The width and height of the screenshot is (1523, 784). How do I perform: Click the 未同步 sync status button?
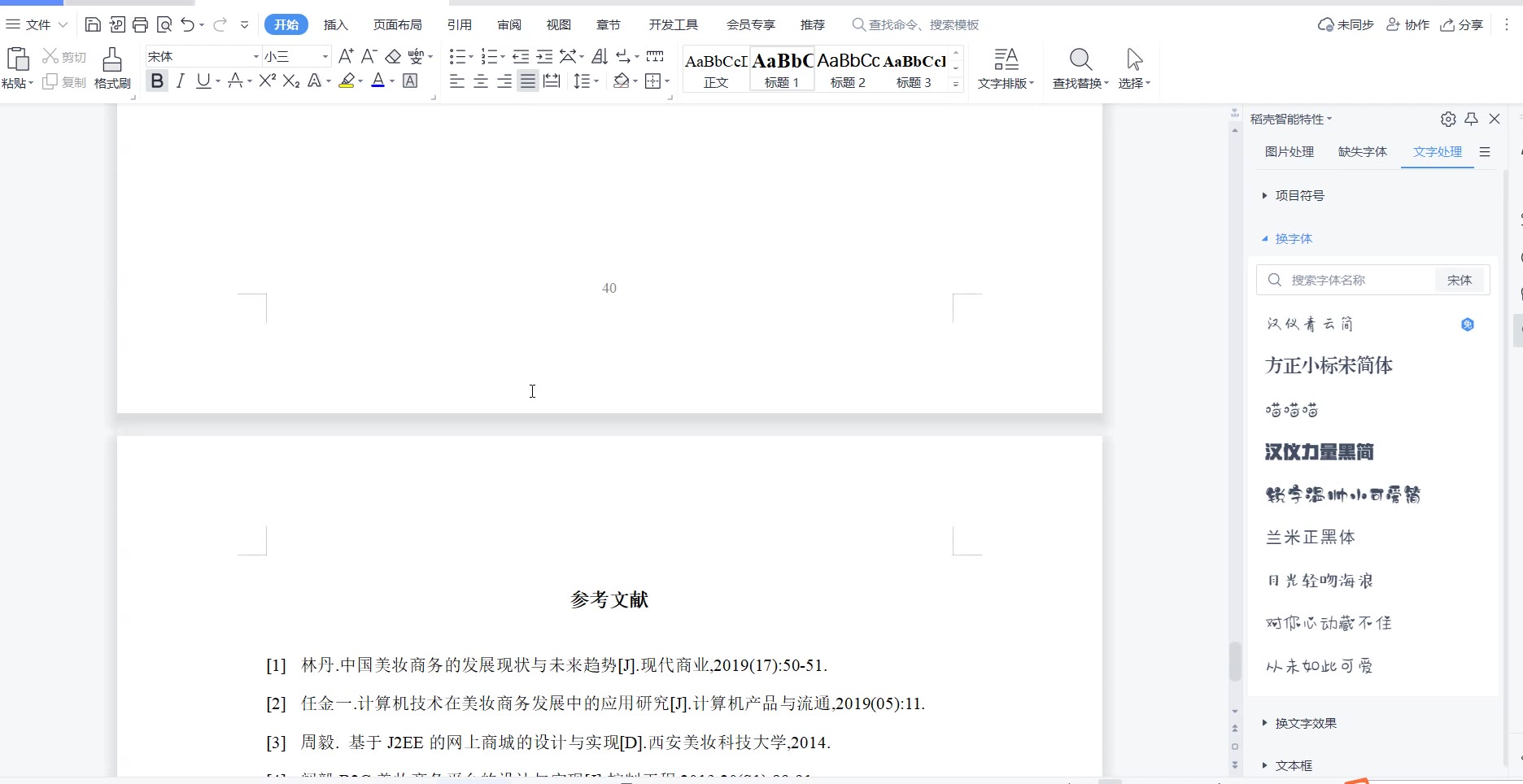coord(1346,25)
